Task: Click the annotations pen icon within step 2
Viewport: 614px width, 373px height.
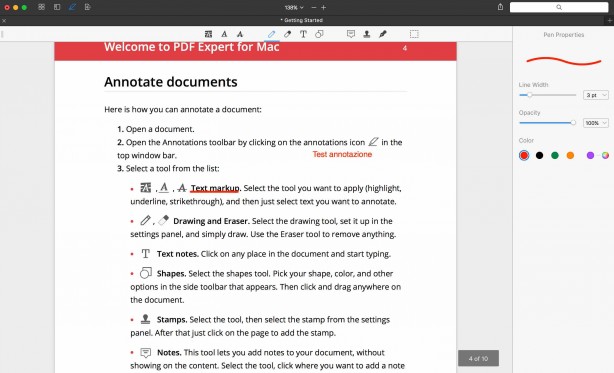Action: click(373, 141)
